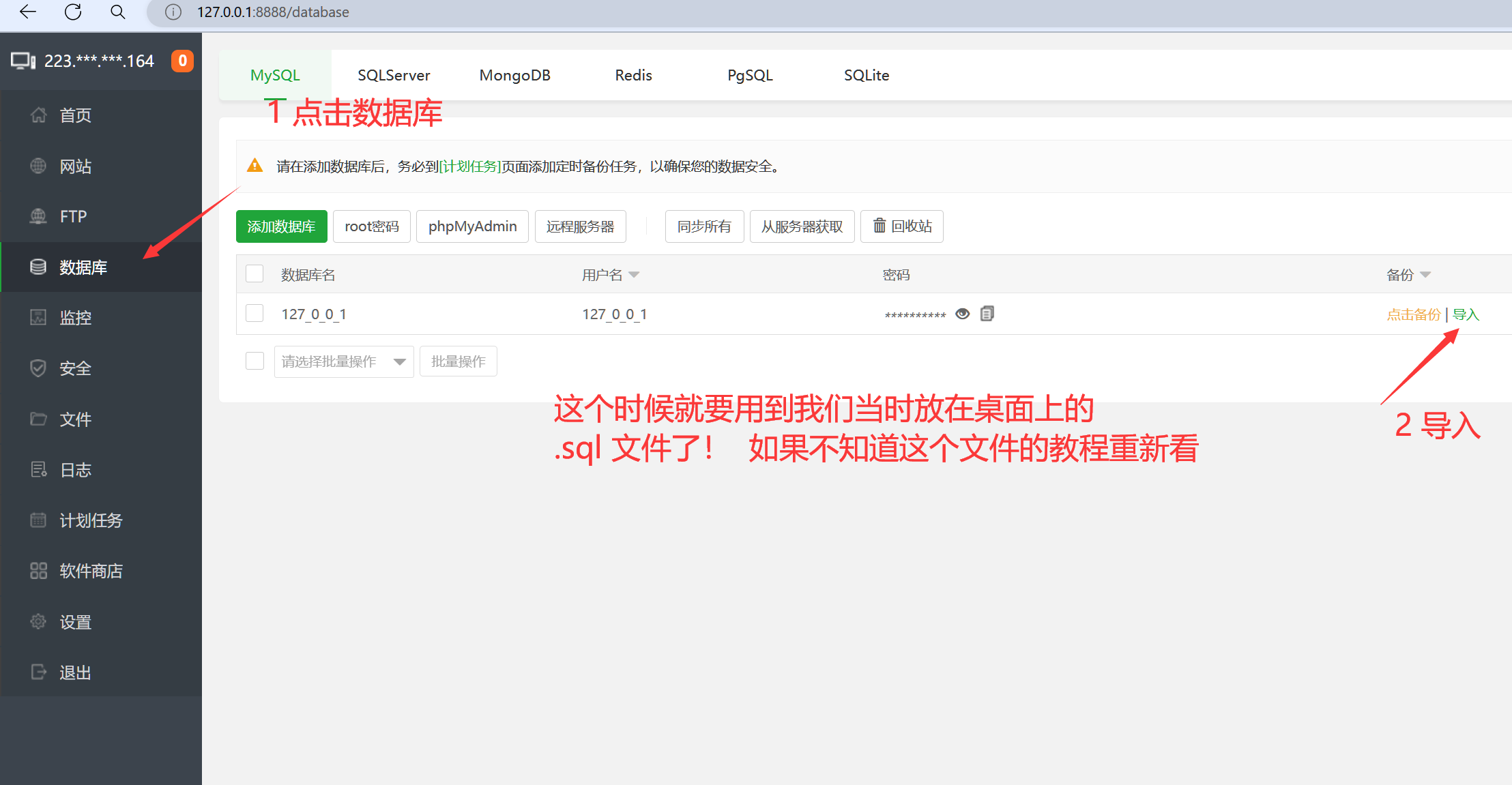Click the 导入 import link
The height and width of the screenshot is (785, 1512).
[1466, 314]
